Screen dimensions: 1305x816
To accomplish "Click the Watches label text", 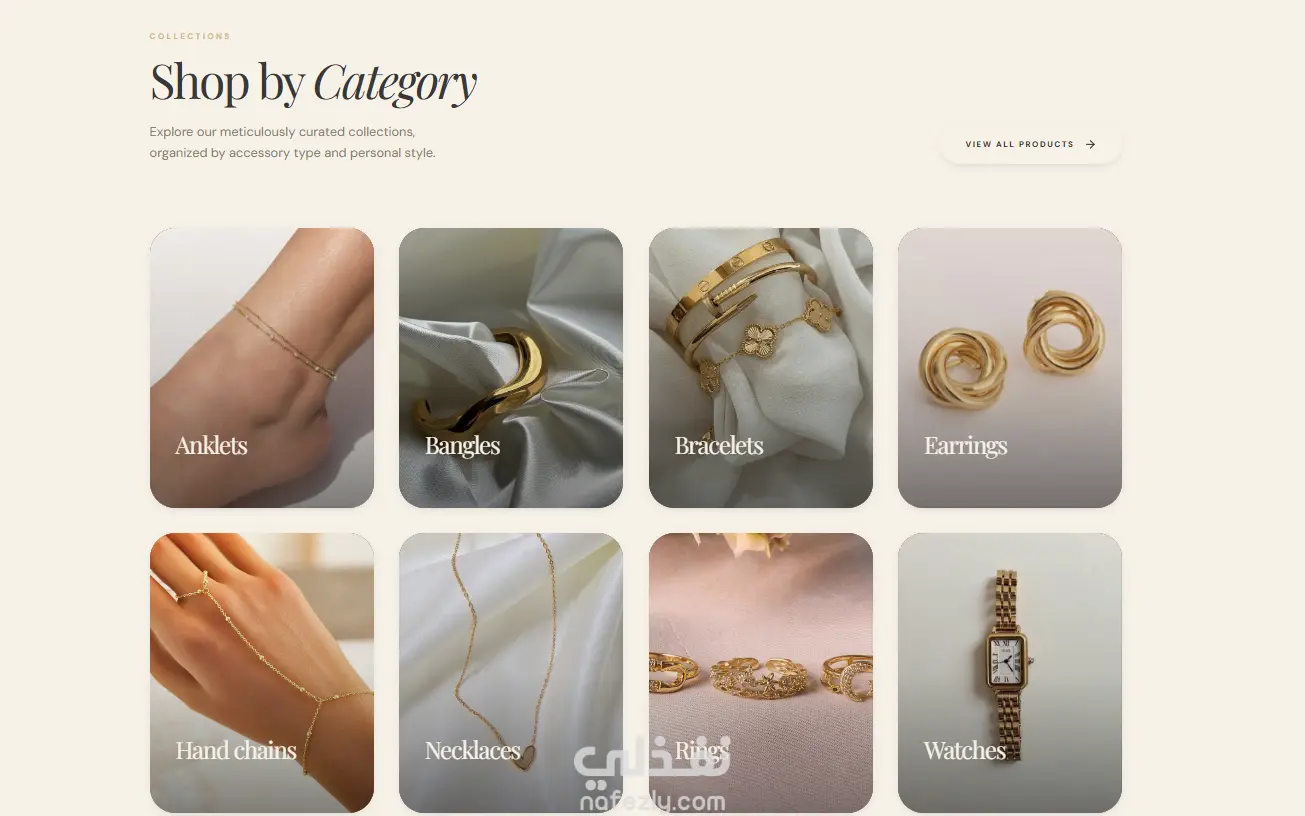I will pos(964,751).
